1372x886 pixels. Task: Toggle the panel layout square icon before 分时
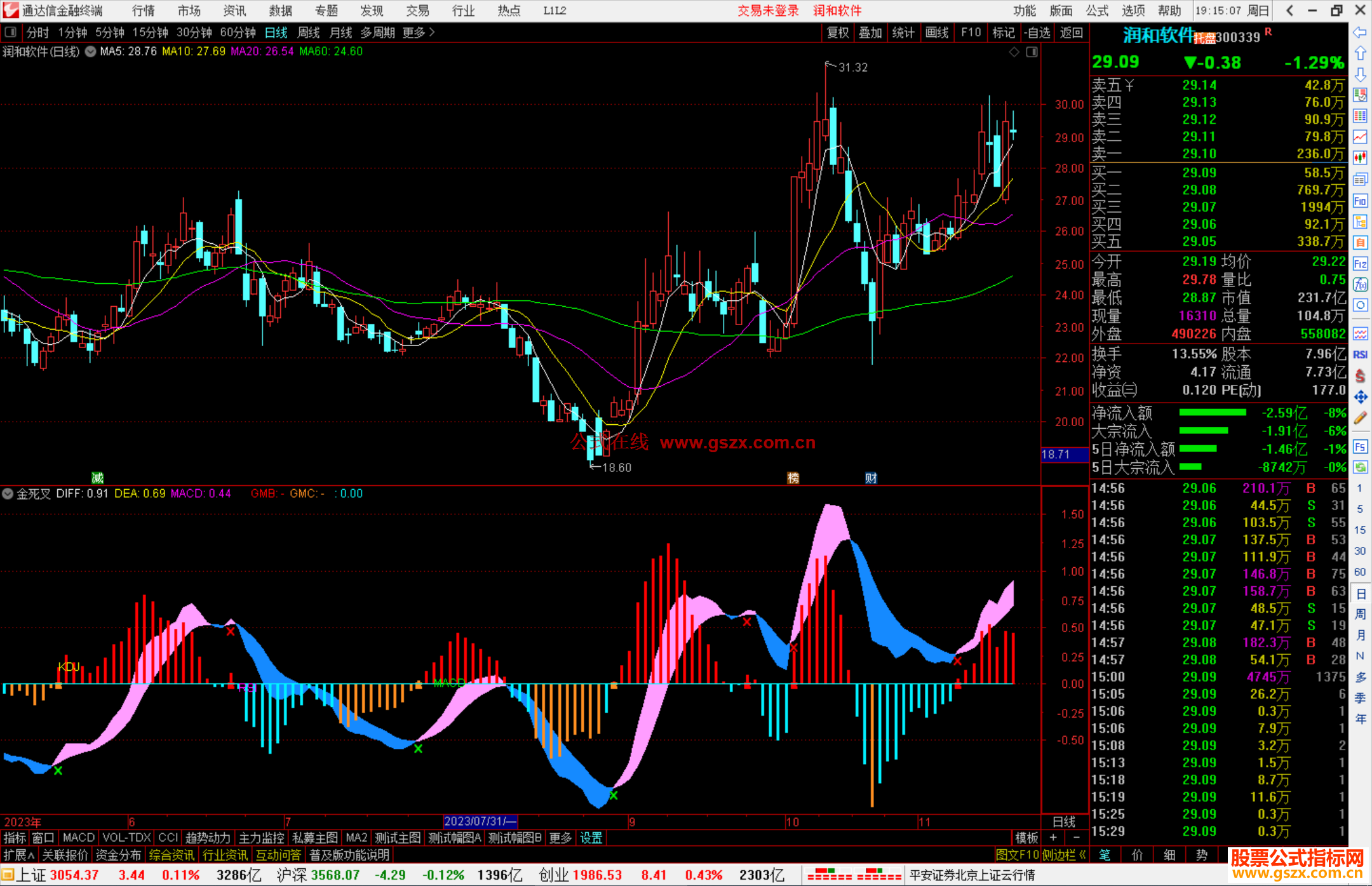10,32
